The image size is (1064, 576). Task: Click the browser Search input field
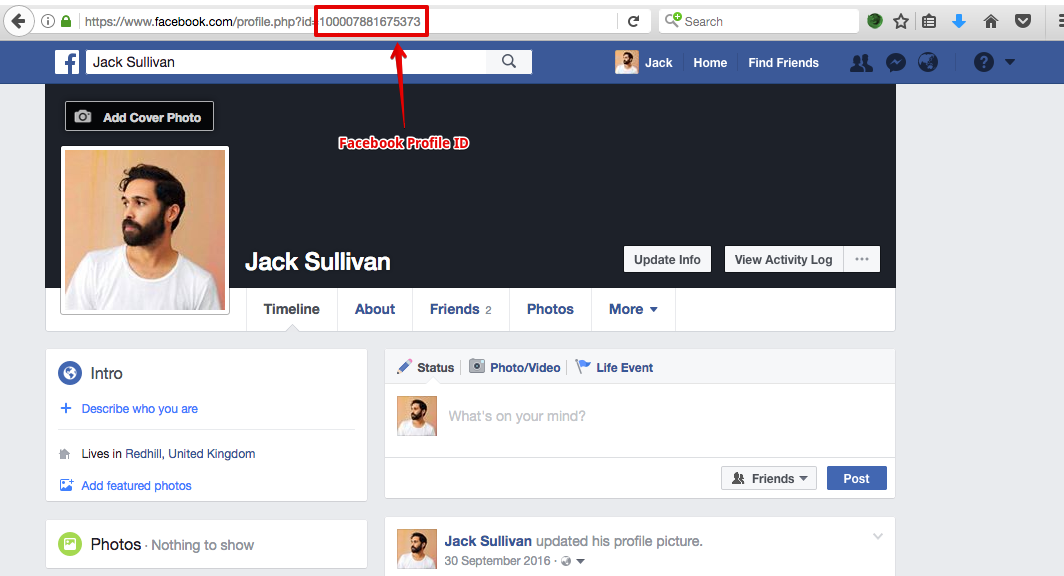click(759, 21)
